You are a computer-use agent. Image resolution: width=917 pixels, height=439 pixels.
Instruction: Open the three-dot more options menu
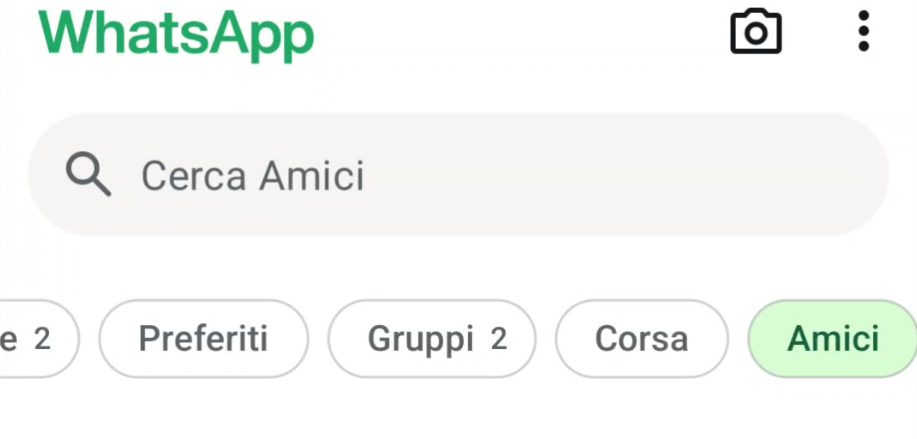coord(864,32)
